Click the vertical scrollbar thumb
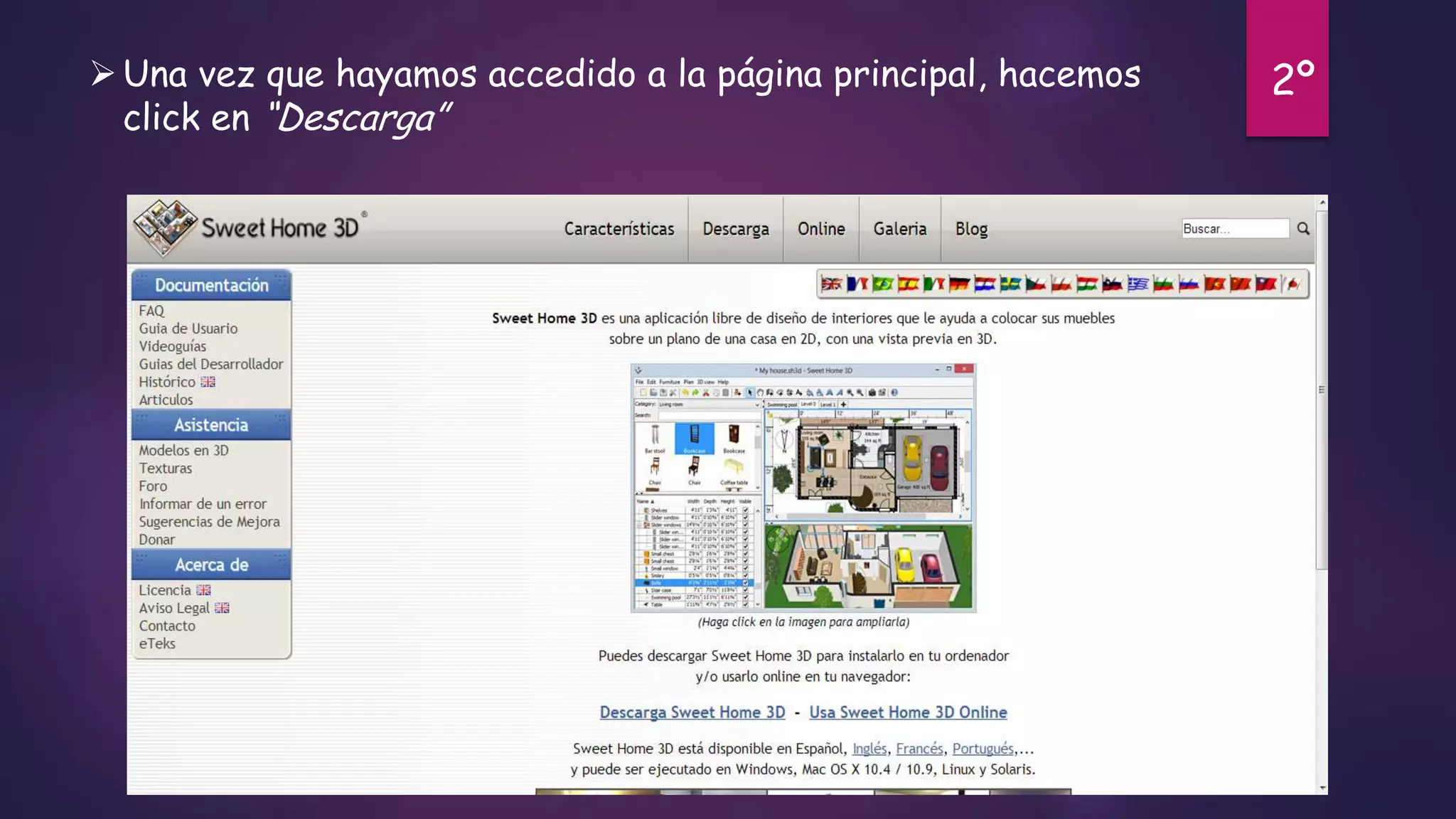Viewport: 1456px width, 819px height. click(1322, 390)
